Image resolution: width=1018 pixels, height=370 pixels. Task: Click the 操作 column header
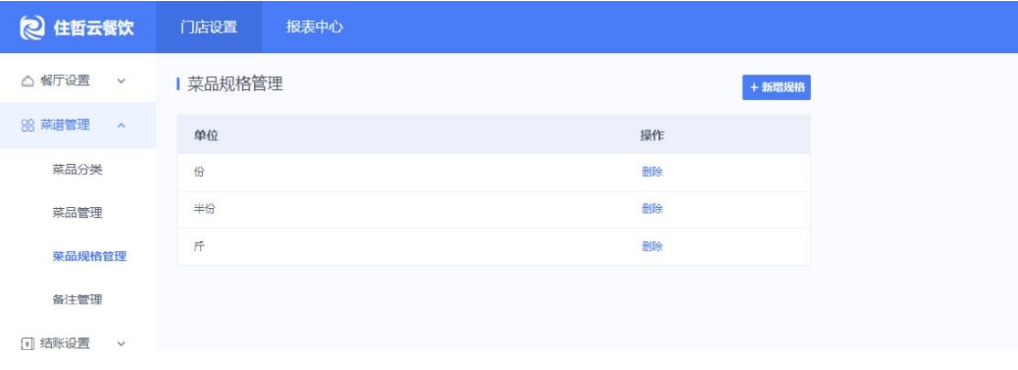(652, 135)
